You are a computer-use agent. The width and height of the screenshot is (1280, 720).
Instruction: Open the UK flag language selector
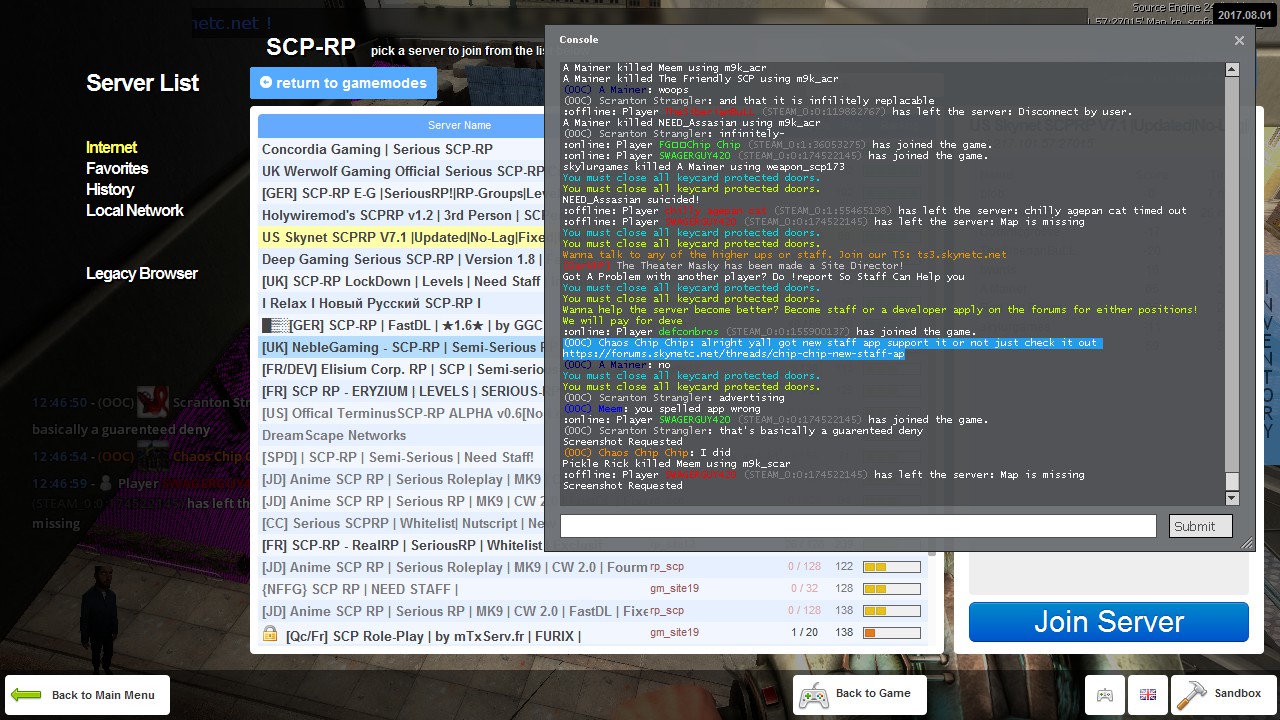[1148, 695]
